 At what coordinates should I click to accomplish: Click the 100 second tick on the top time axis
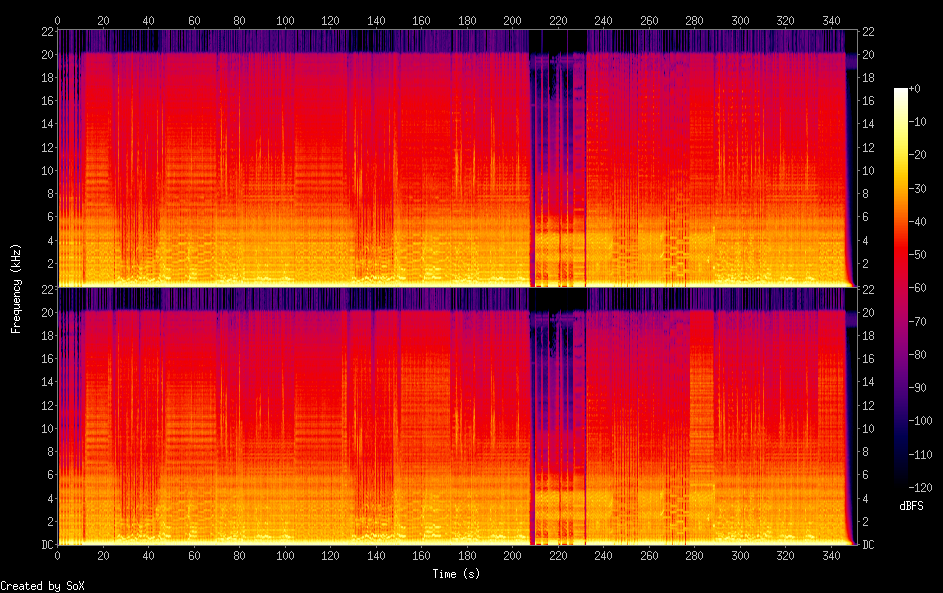[x=285, y=20]
